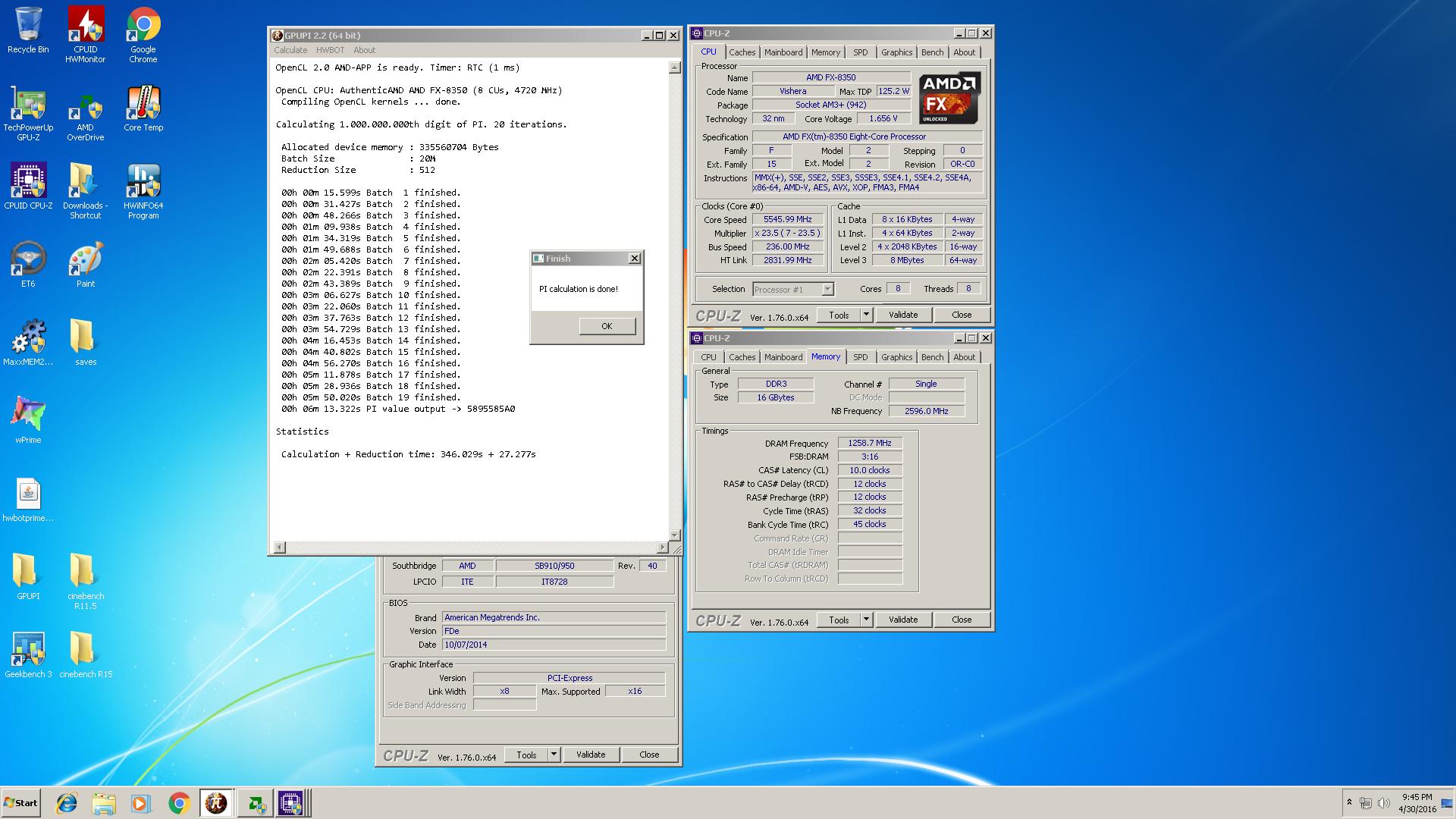Viewport: 1456px width, 819px height.
Task: Click Tools button in memory CPU-Z
Action: (x=839, y=620)
